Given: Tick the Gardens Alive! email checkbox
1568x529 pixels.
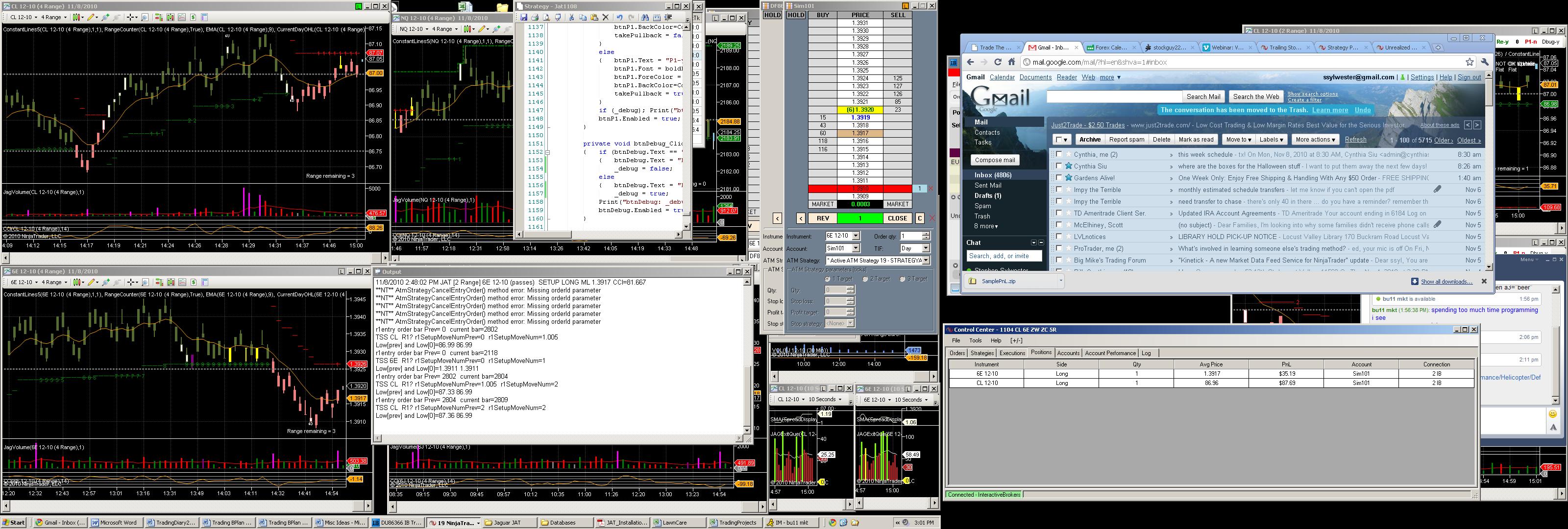Looking at the screenshot, I should (x=1058, y=178).
